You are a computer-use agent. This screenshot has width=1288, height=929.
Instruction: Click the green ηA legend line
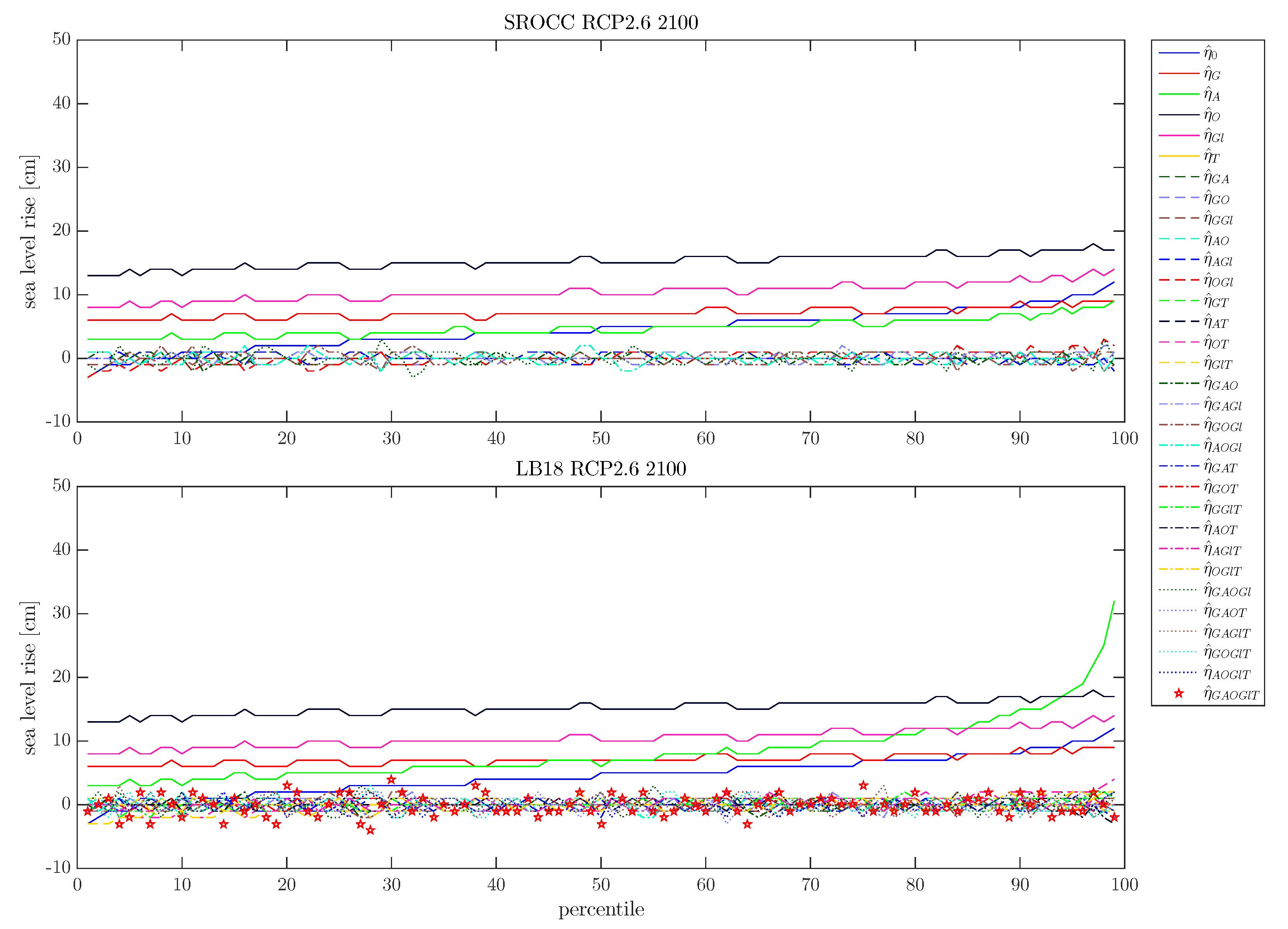pyautogui.click(x=1179, y=94)
